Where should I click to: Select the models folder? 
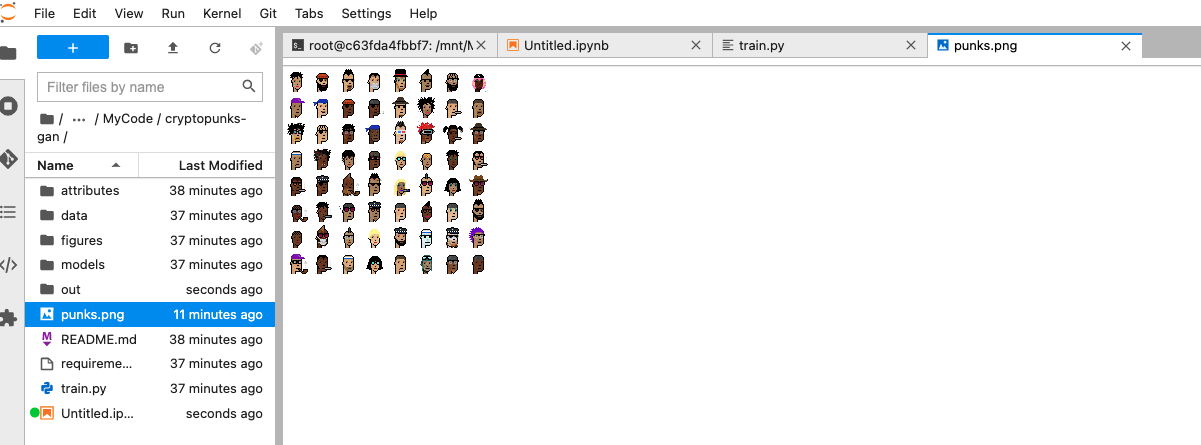151,265
